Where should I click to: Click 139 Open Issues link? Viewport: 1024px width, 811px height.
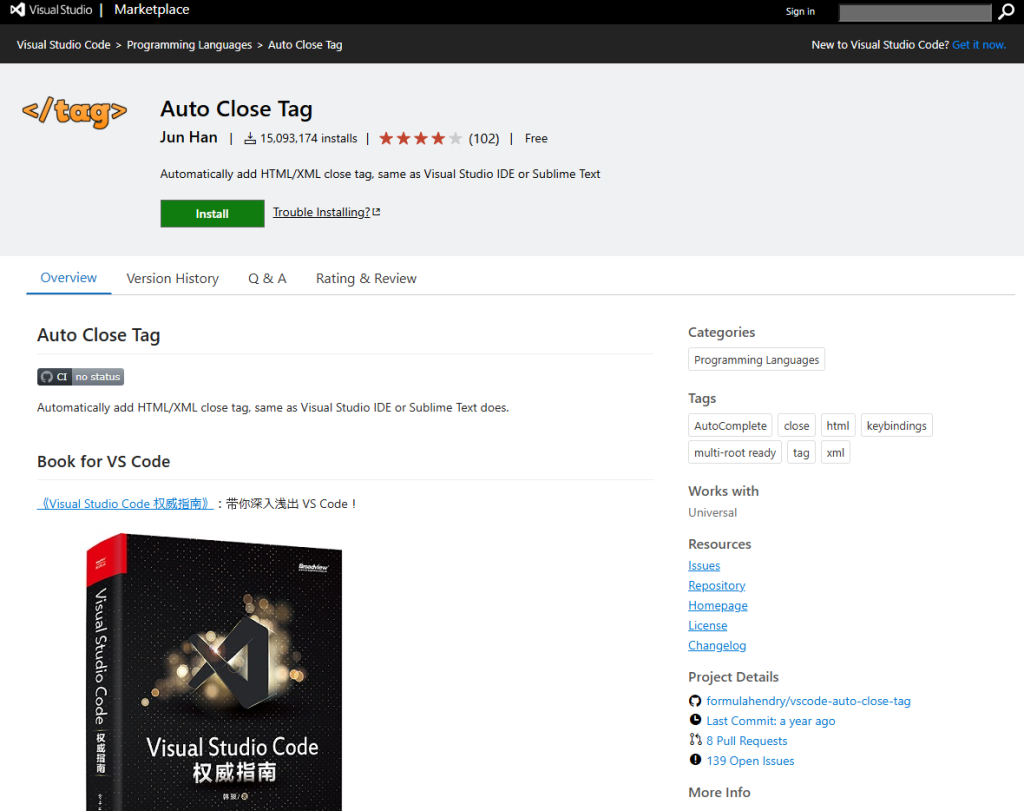(x=750, y=761)
